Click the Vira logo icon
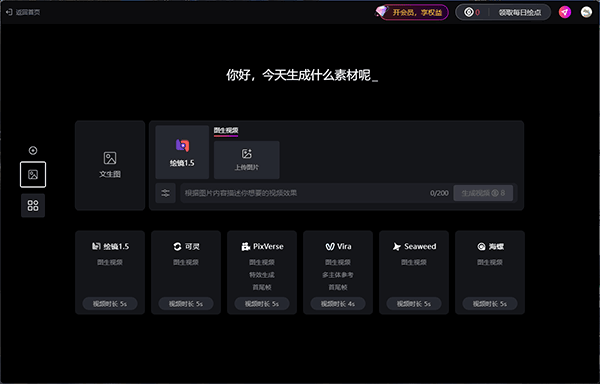 coord(330,247)
